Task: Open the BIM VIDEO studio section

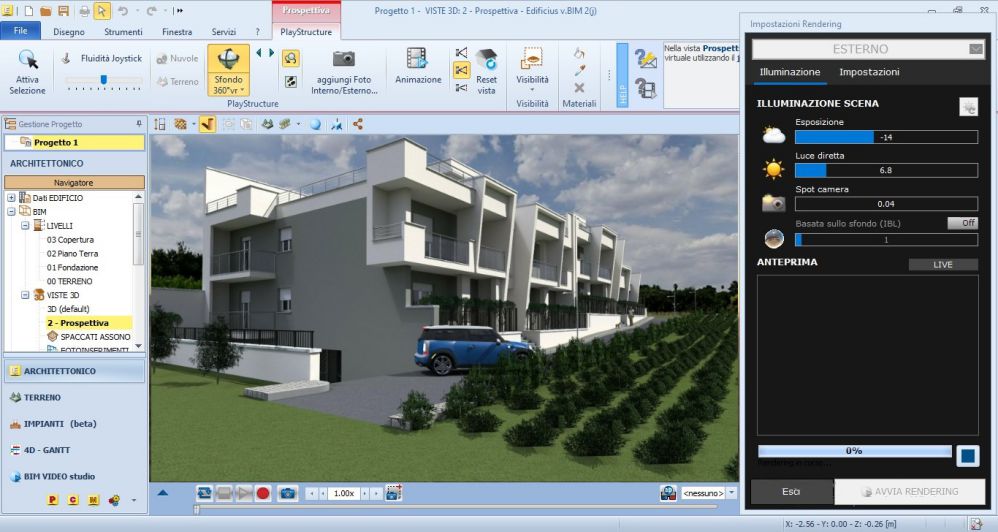Action: coord(75,476)
